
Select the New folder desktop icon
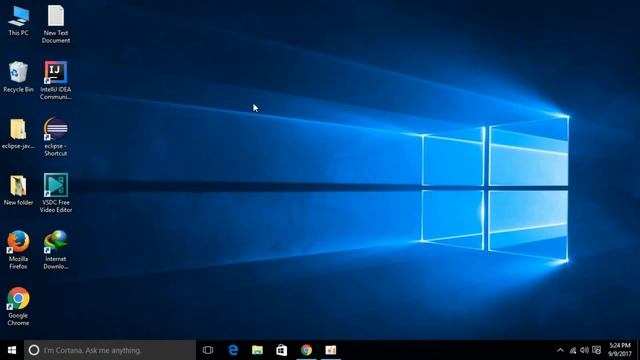coord(18,190)
